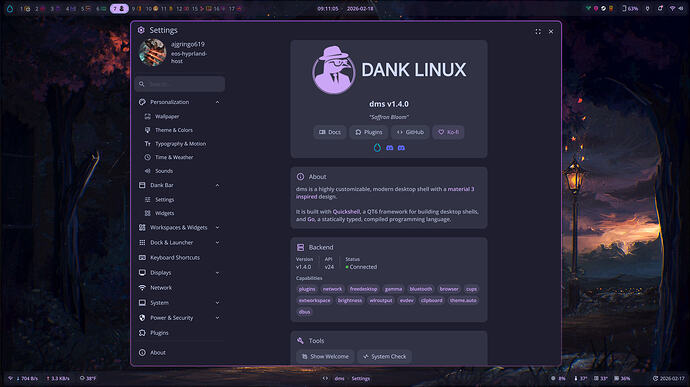This screenshot has width=690, height=387.
Task: Click the settings search field
Action: (180, 84)
